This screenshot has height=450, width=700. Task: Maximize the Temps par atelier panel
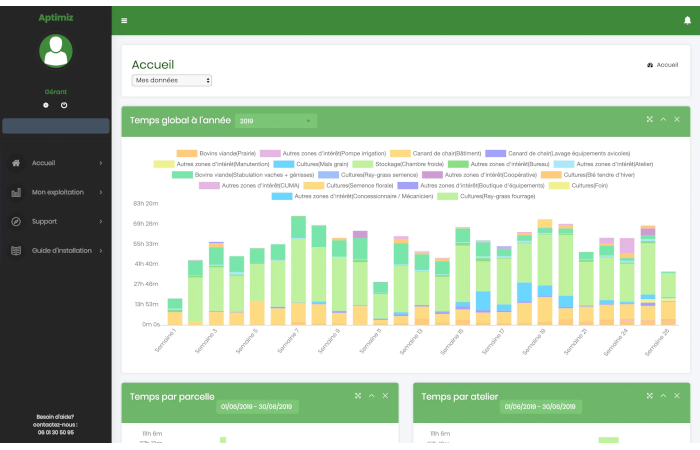[650, 396]
